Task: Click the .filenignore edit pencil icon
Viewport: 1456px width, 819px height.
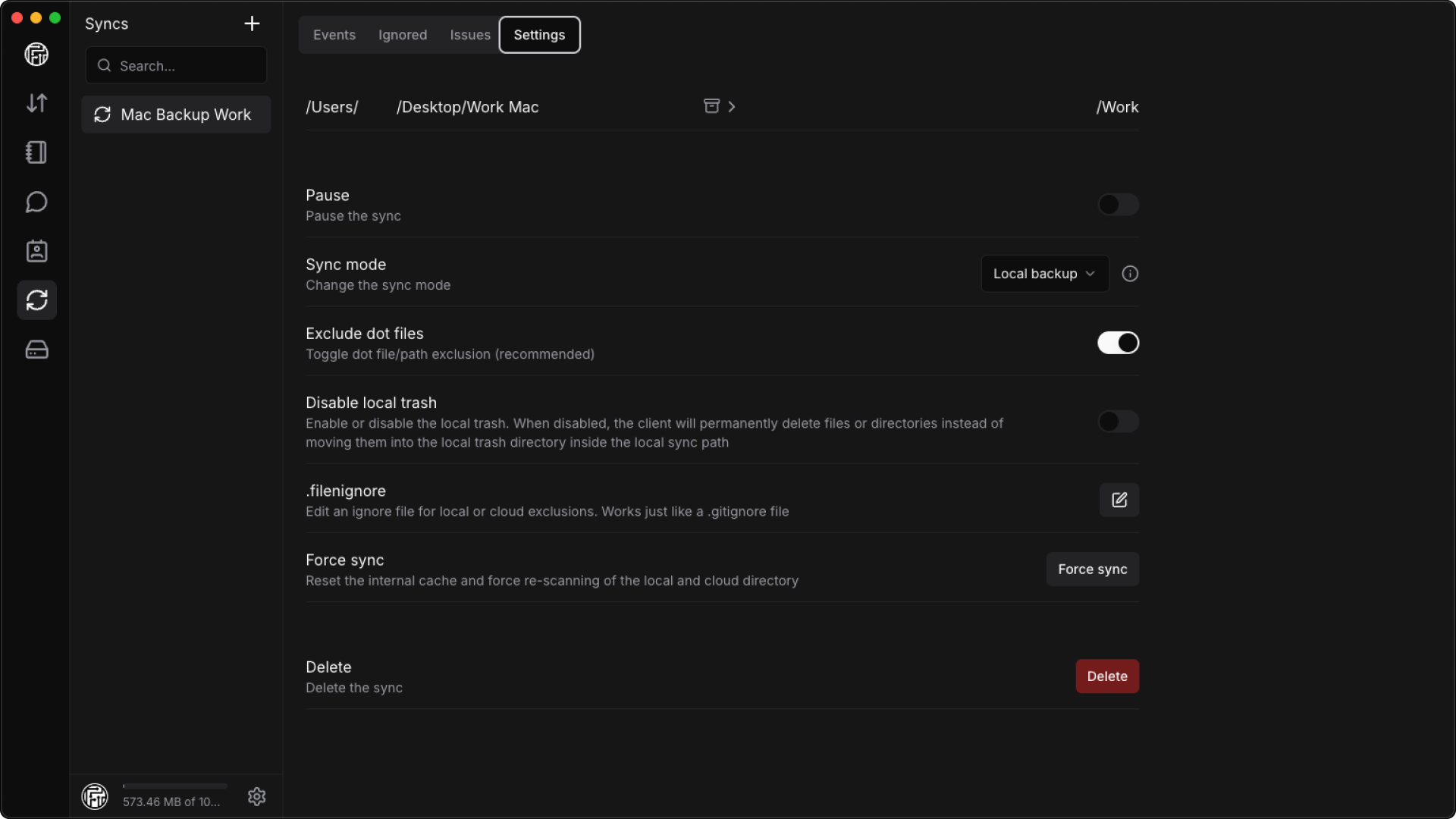Action: point(1119,500)
